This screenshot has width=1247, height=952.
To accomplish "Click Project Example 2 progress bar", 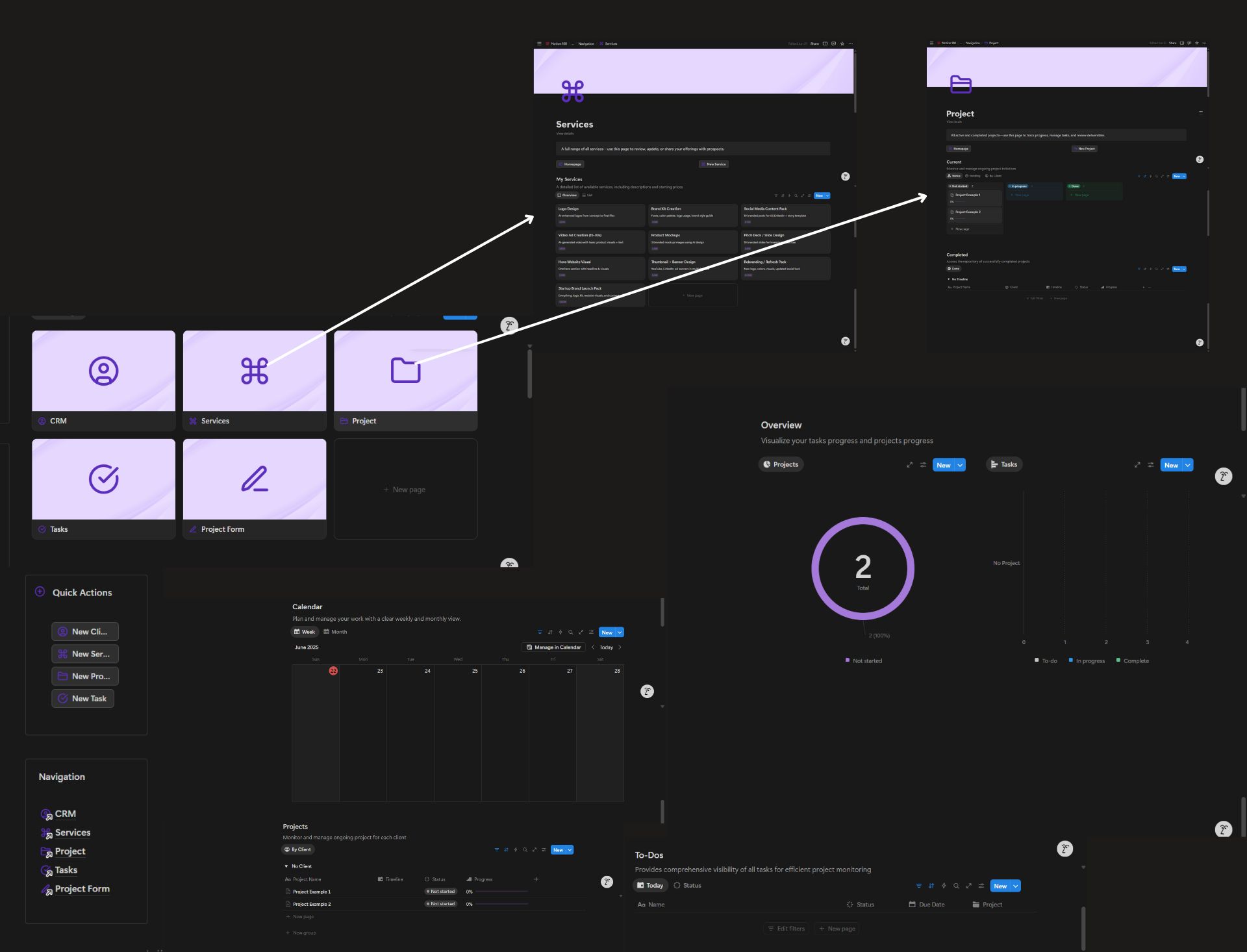I will point(501,904).
